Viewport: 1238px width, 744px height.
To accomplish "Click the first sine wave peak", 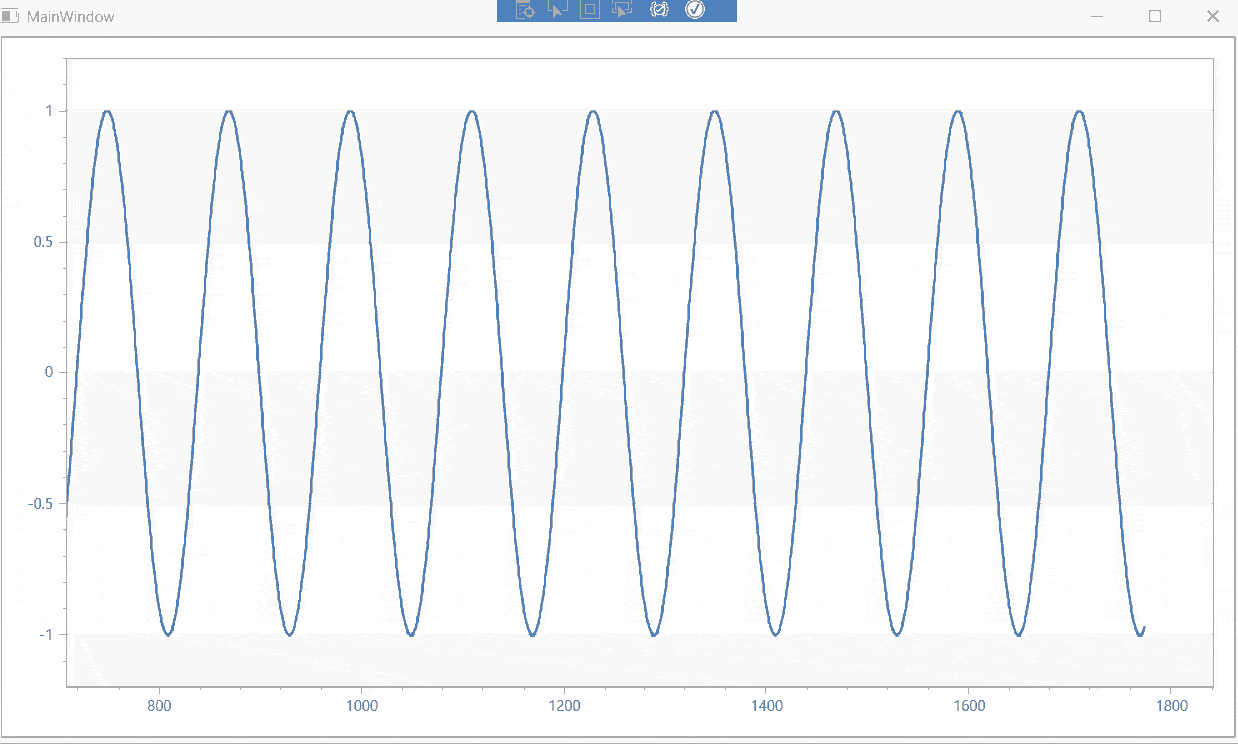I will pyautogui.click(x=107, y=111).
